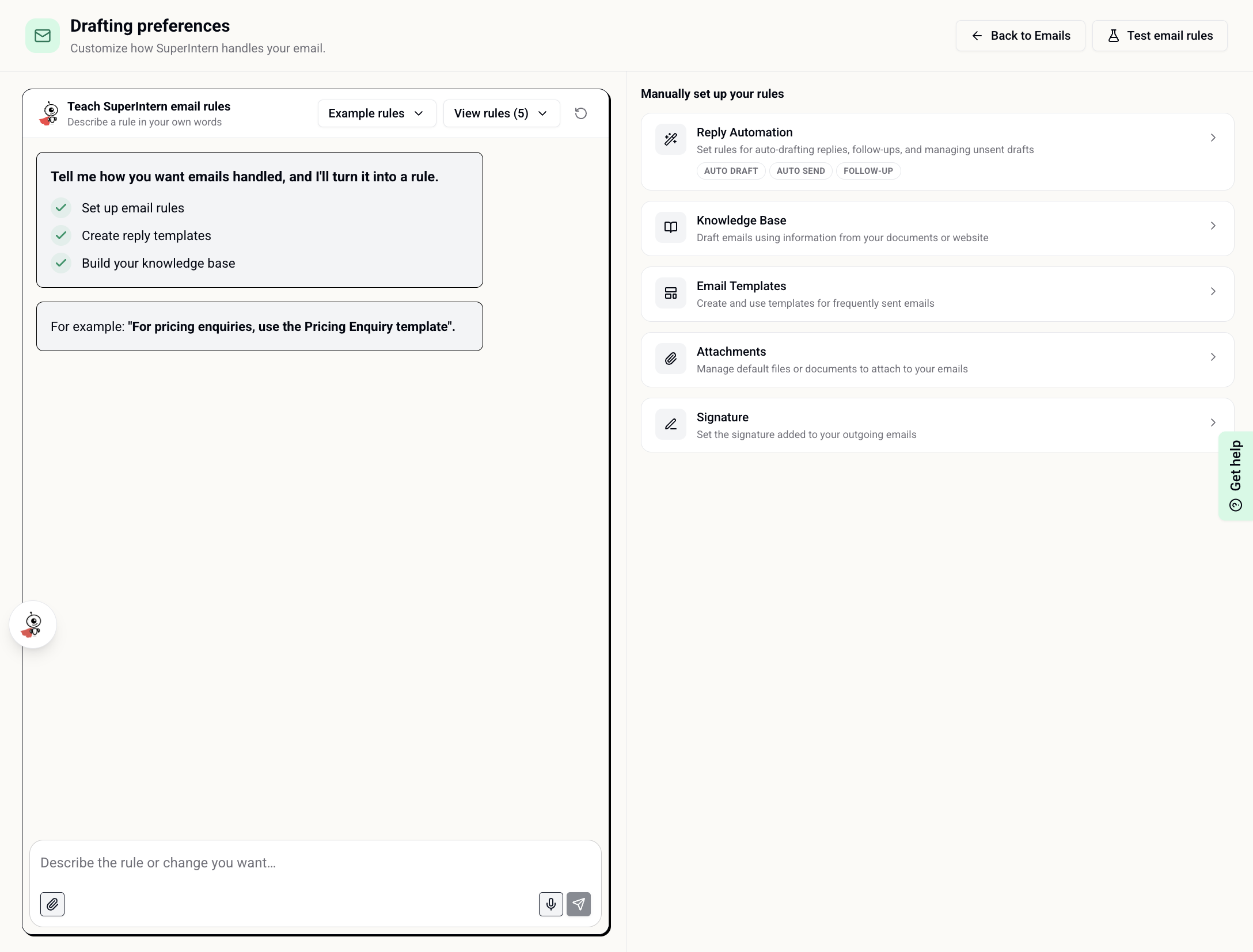1253x952 pixels.
Task: Click the Email Templates description about frequently sent emails
Action: coord(815,303)
